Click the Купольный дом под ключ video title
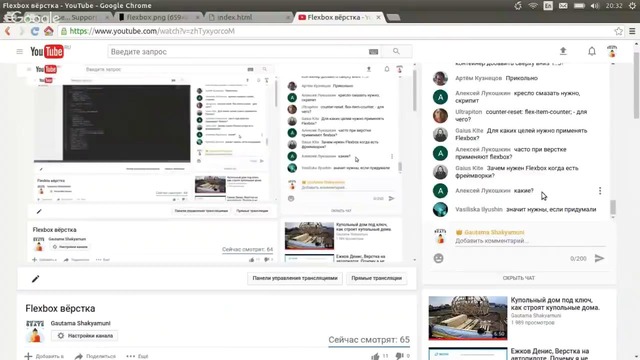The height and width of the screenshot is (360, 640). point(555,304)
